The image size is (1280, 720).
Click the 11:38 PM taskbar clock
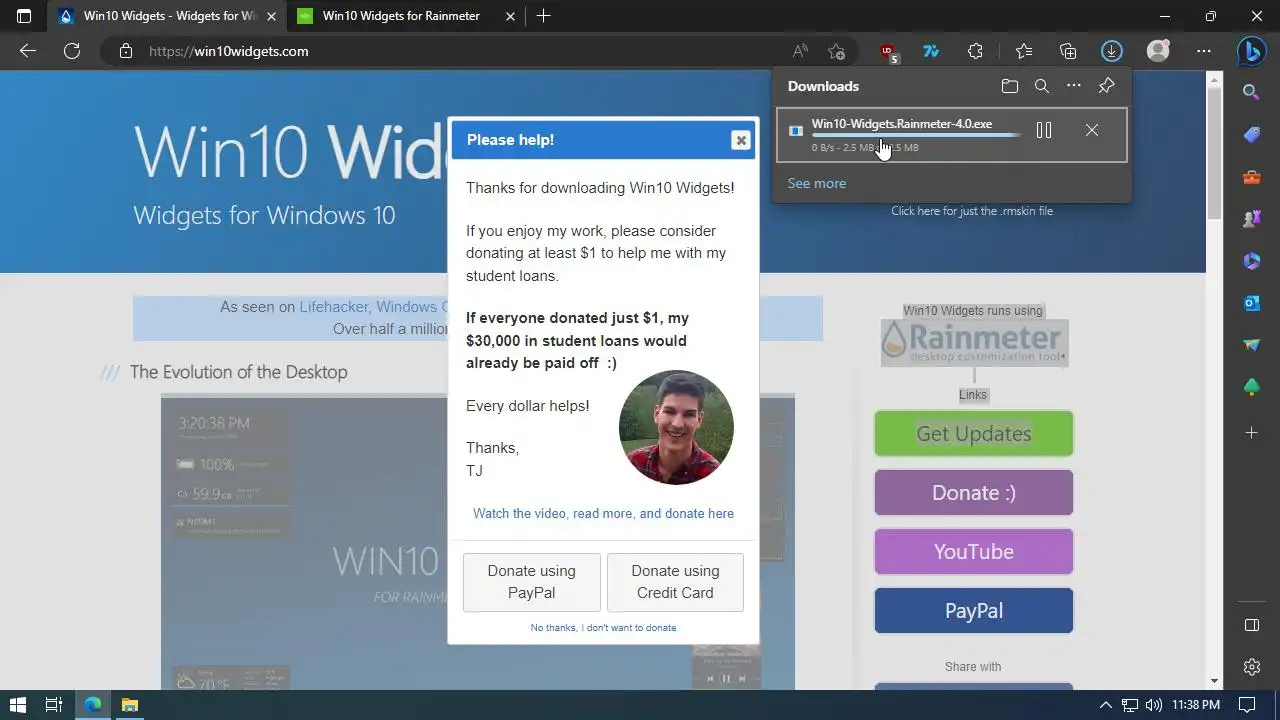tap(1195, 705)
